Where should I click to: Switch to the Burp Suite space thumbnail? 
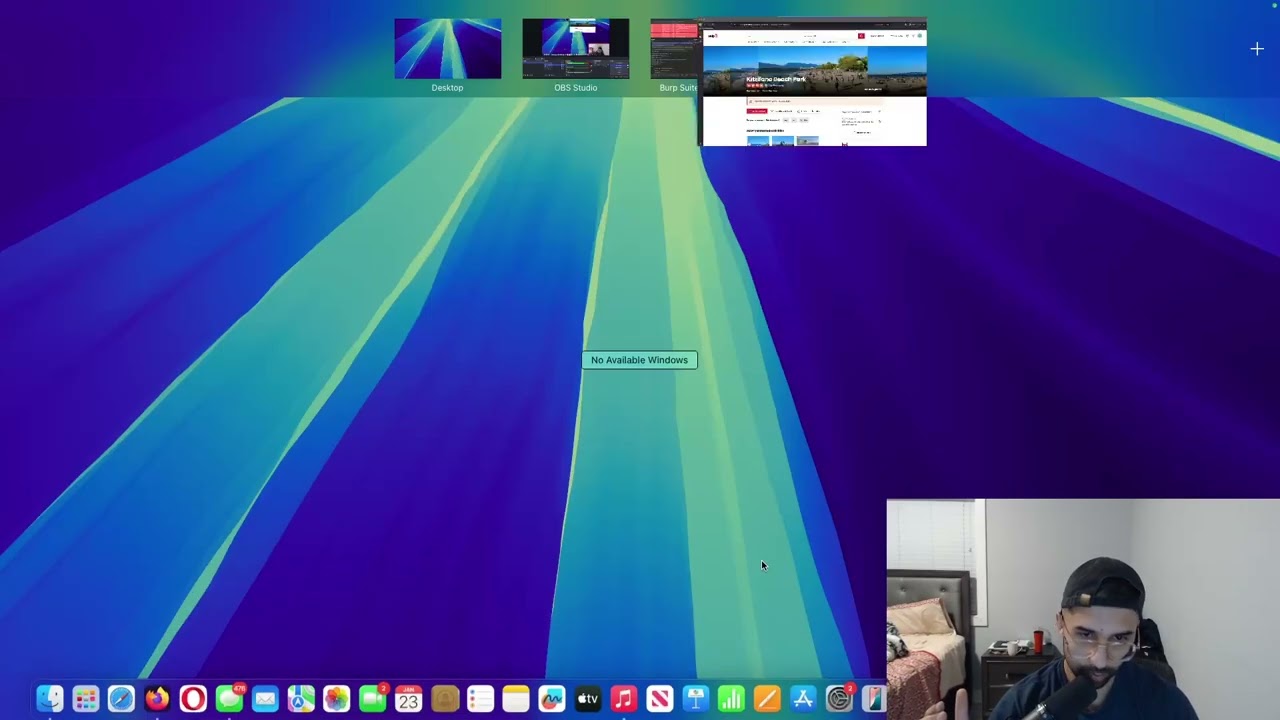tap(674, 49)
